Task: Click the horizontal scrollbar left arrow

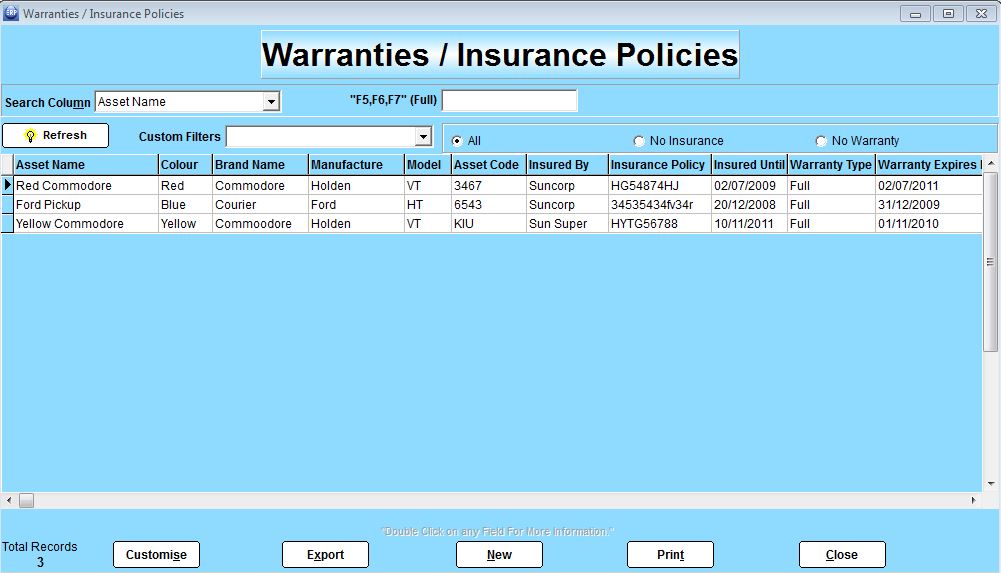Action: [8, 500]
